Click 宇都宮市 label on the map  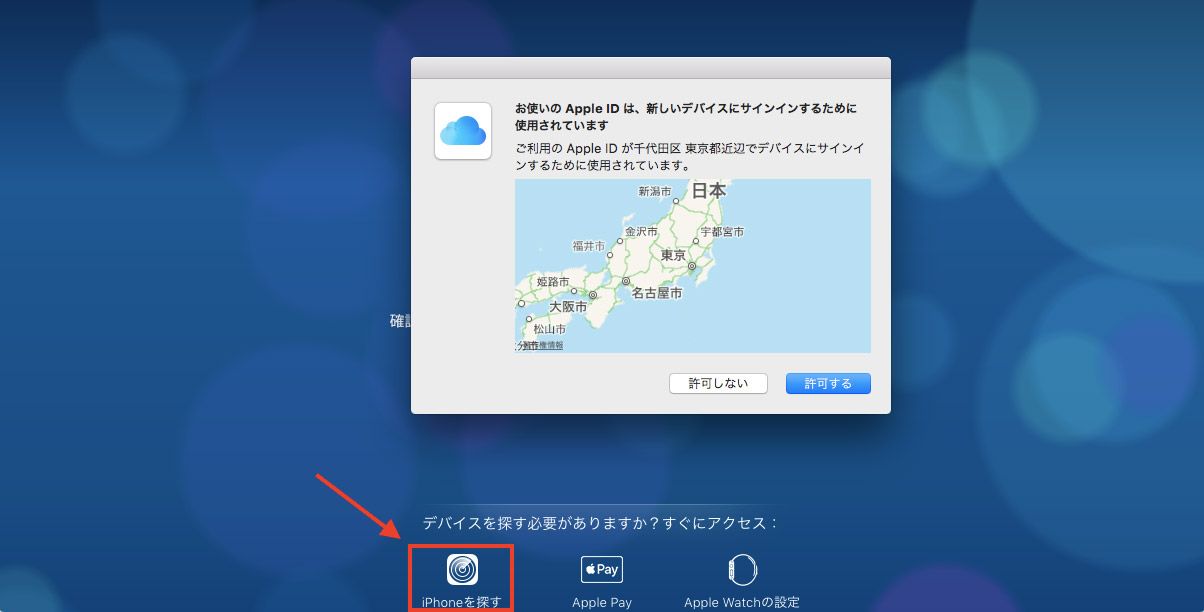coord(722,231)
